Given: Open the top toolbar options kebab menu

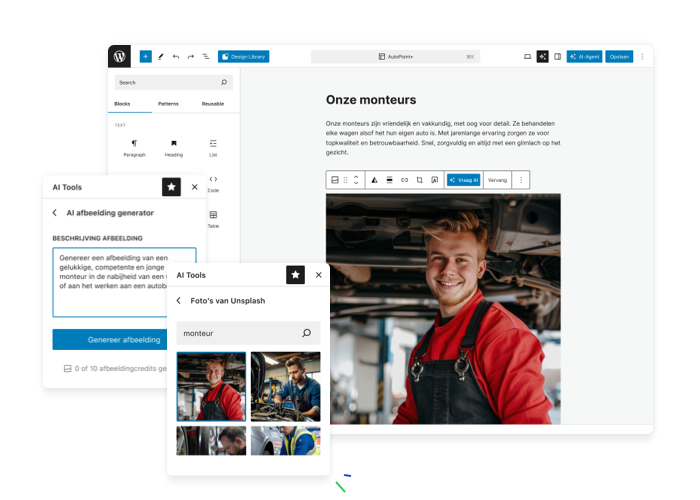Looking at the screenshot, I should click(x=642, y=57).
